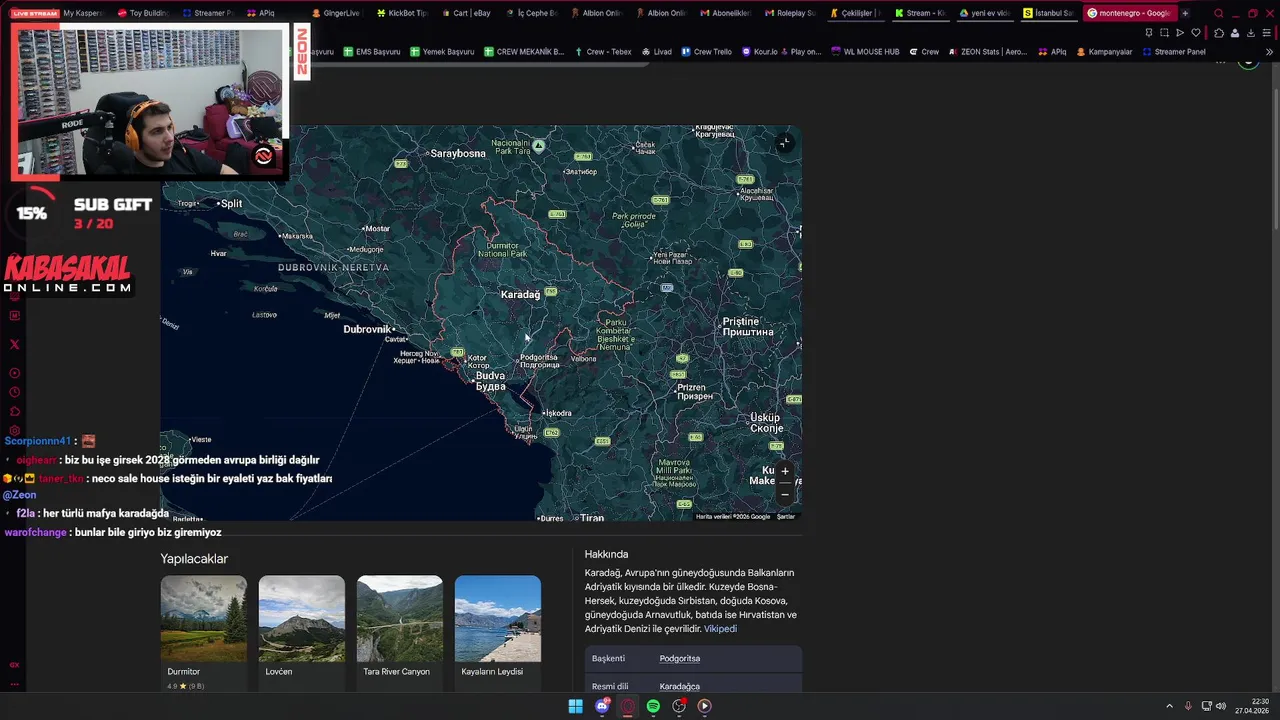Image resolution: width=1280 pixels, height=720 pixels.
Task: Open the Windows Start menu
Action: pos(576,706)
